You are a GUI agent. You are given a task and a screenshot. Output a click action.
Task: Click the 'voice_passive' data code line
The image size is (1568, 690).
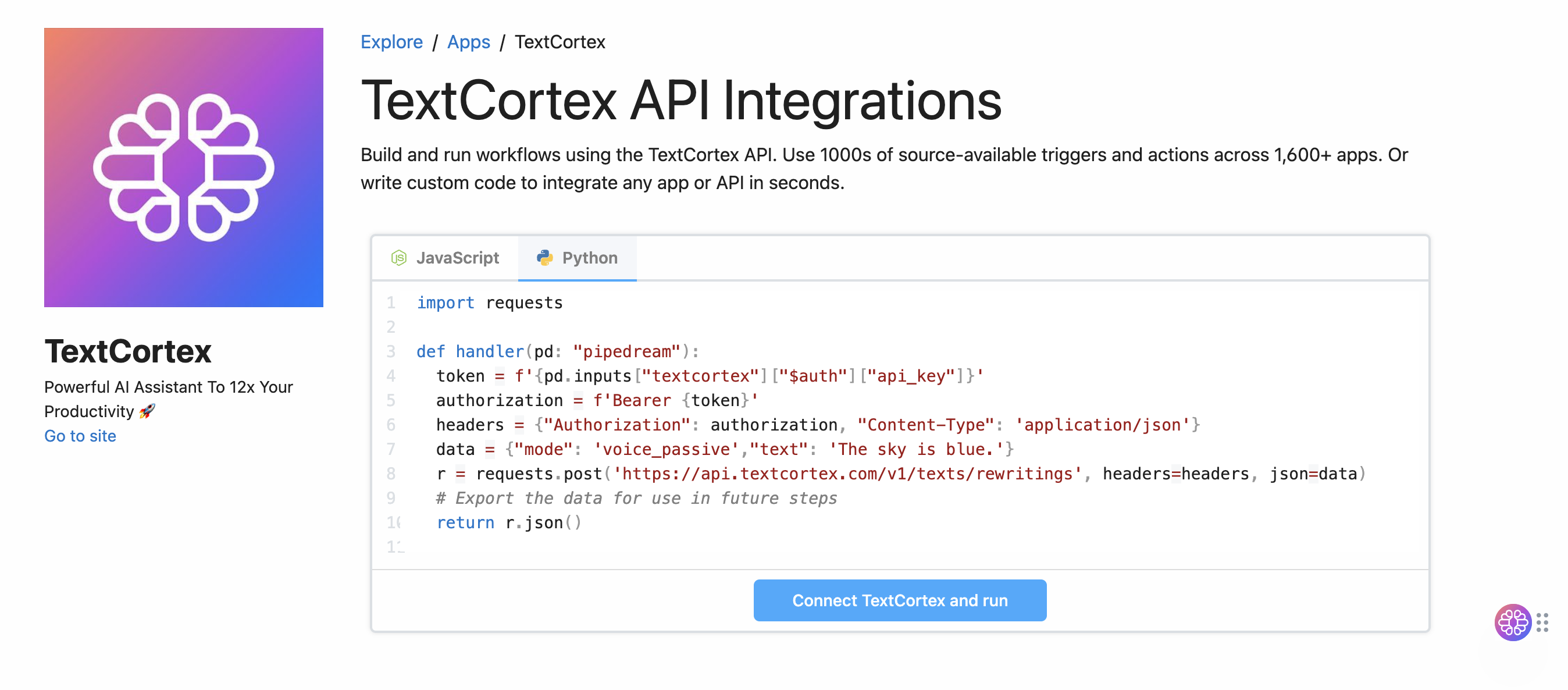pyautogui.click(x=725, y=449)
